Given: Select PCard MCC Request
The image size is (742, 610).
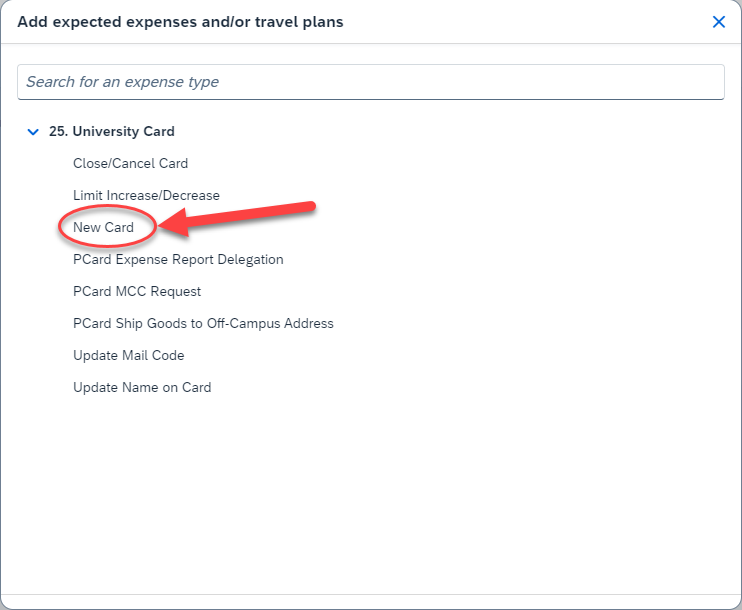Looking at the screenshot, I should pos(137,291).
